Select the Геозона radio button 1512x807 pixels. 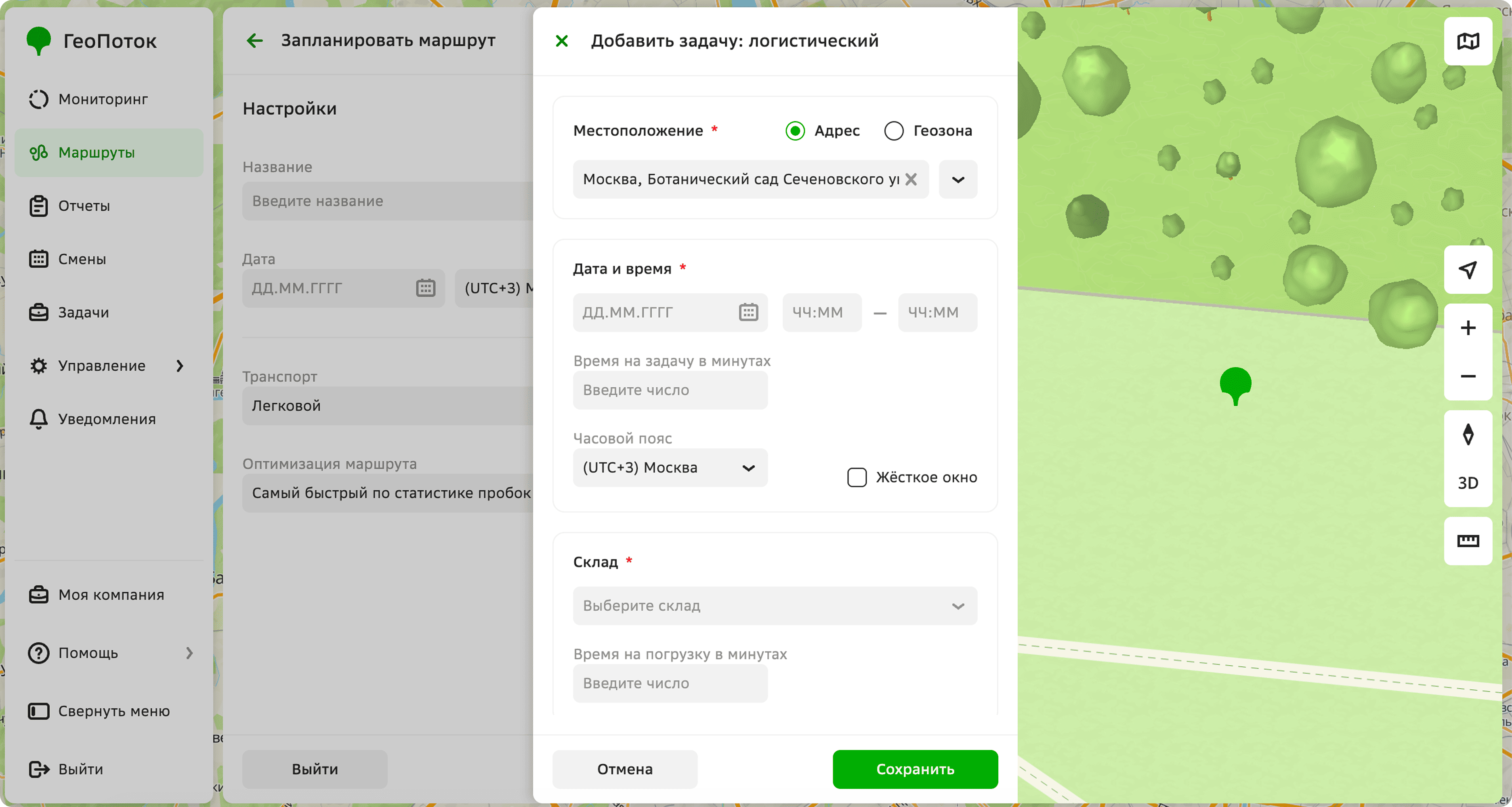893,130
